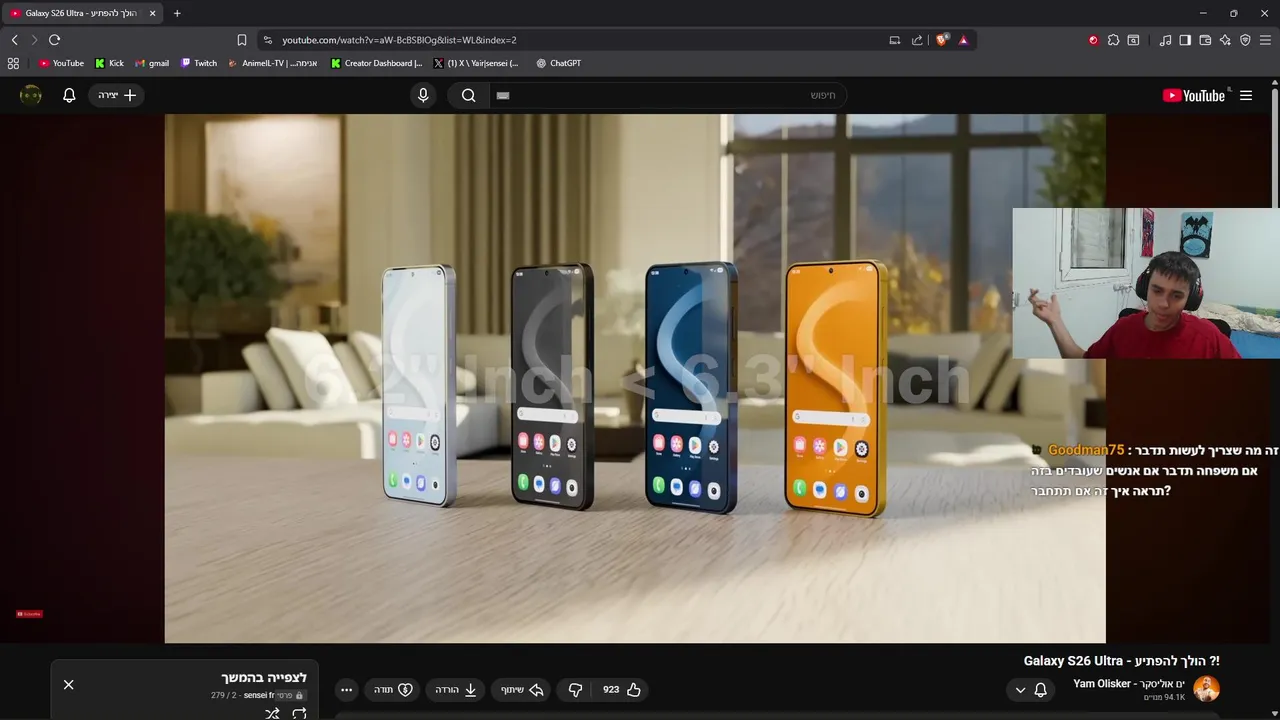This screenshot has width=1280, height=720.
Task: Open more actions three-dot menu
Action: pos(346,690)
